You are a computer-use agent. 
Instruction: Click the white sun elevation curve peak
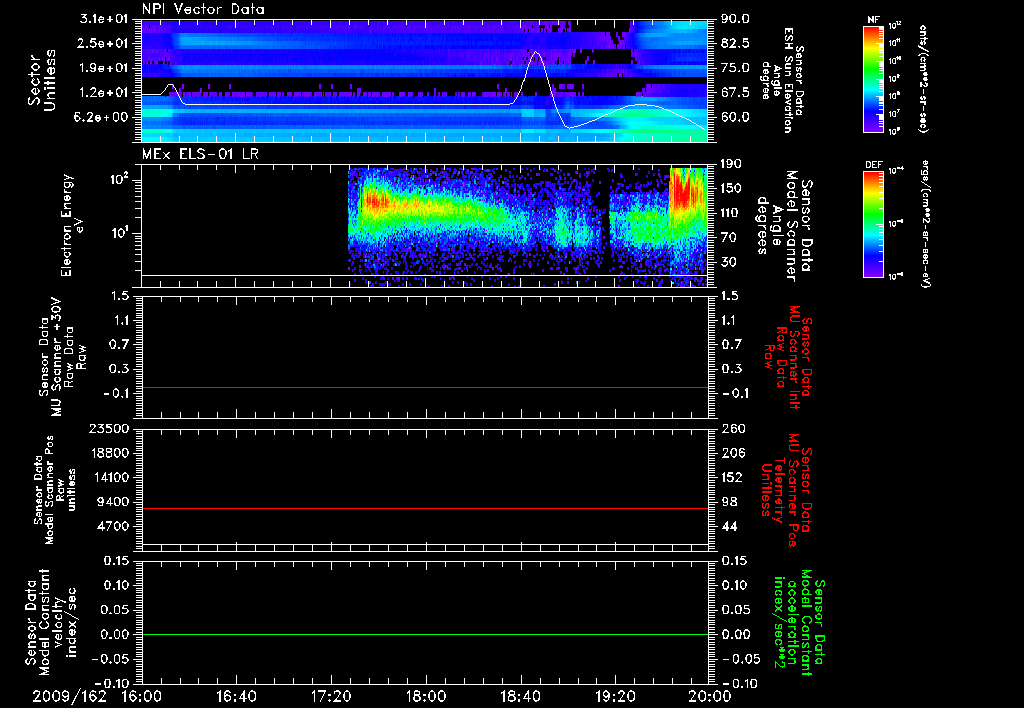point(536,54)
